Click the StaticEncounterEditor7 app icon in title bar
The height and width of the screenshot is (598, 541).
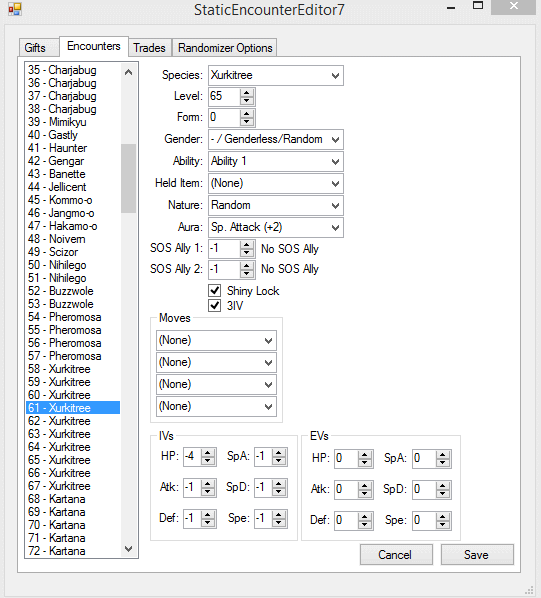(15, 9)
